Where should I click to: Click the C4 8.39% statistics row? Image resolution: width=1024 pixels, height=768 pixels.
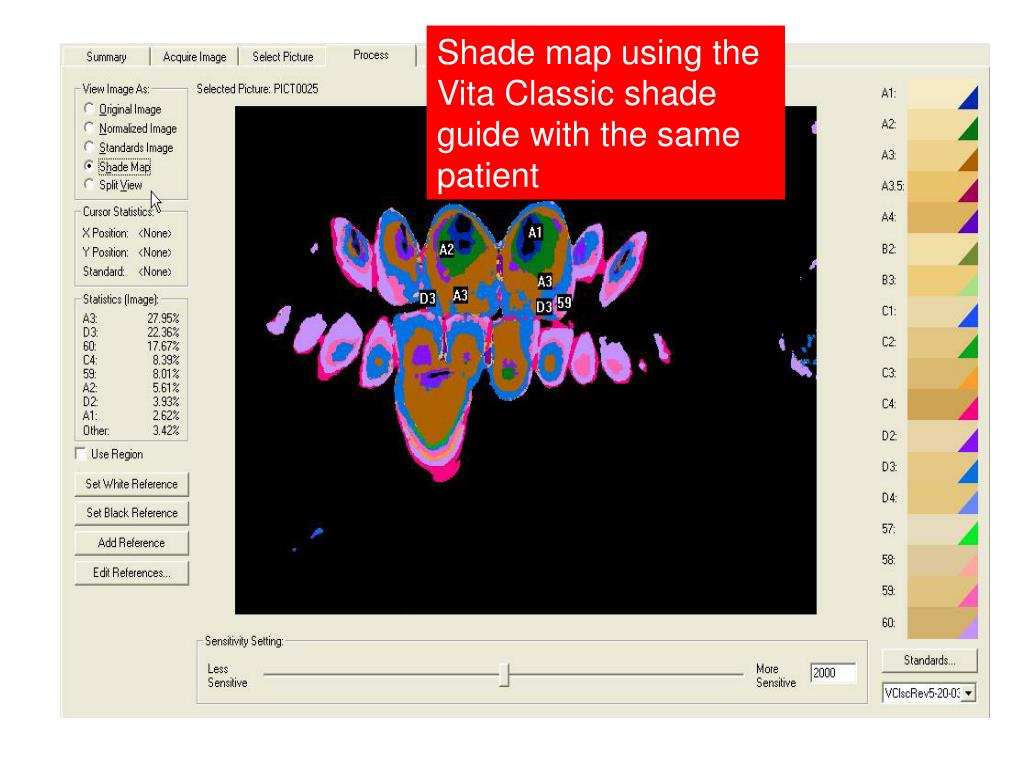[131, 360]
